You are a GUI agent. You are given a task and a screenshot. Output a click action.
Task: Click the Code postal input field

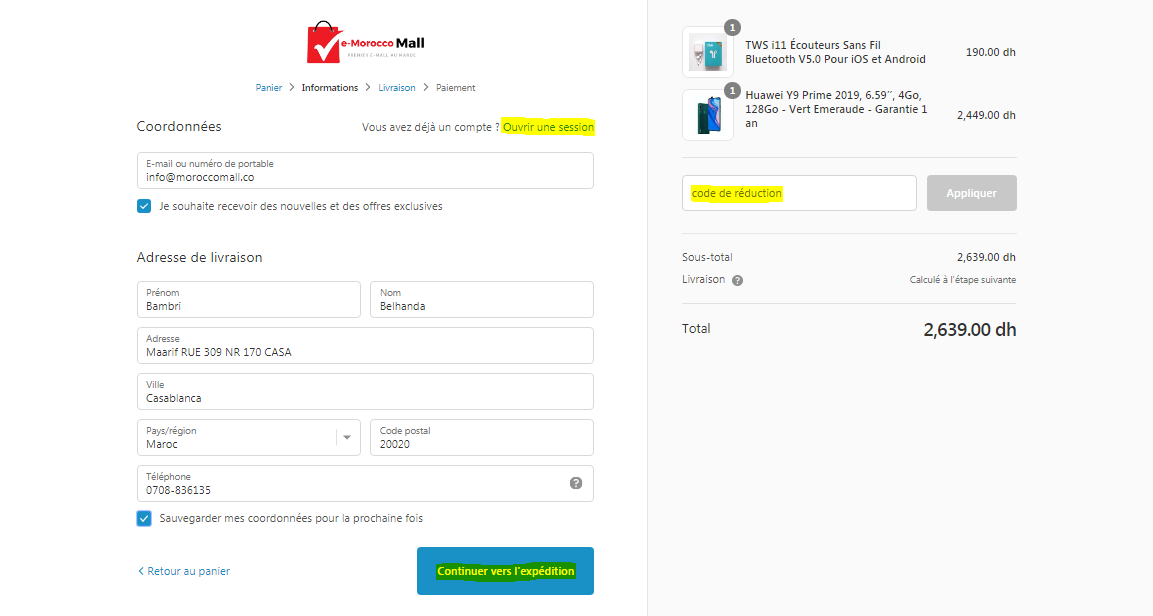coord(482,437)
